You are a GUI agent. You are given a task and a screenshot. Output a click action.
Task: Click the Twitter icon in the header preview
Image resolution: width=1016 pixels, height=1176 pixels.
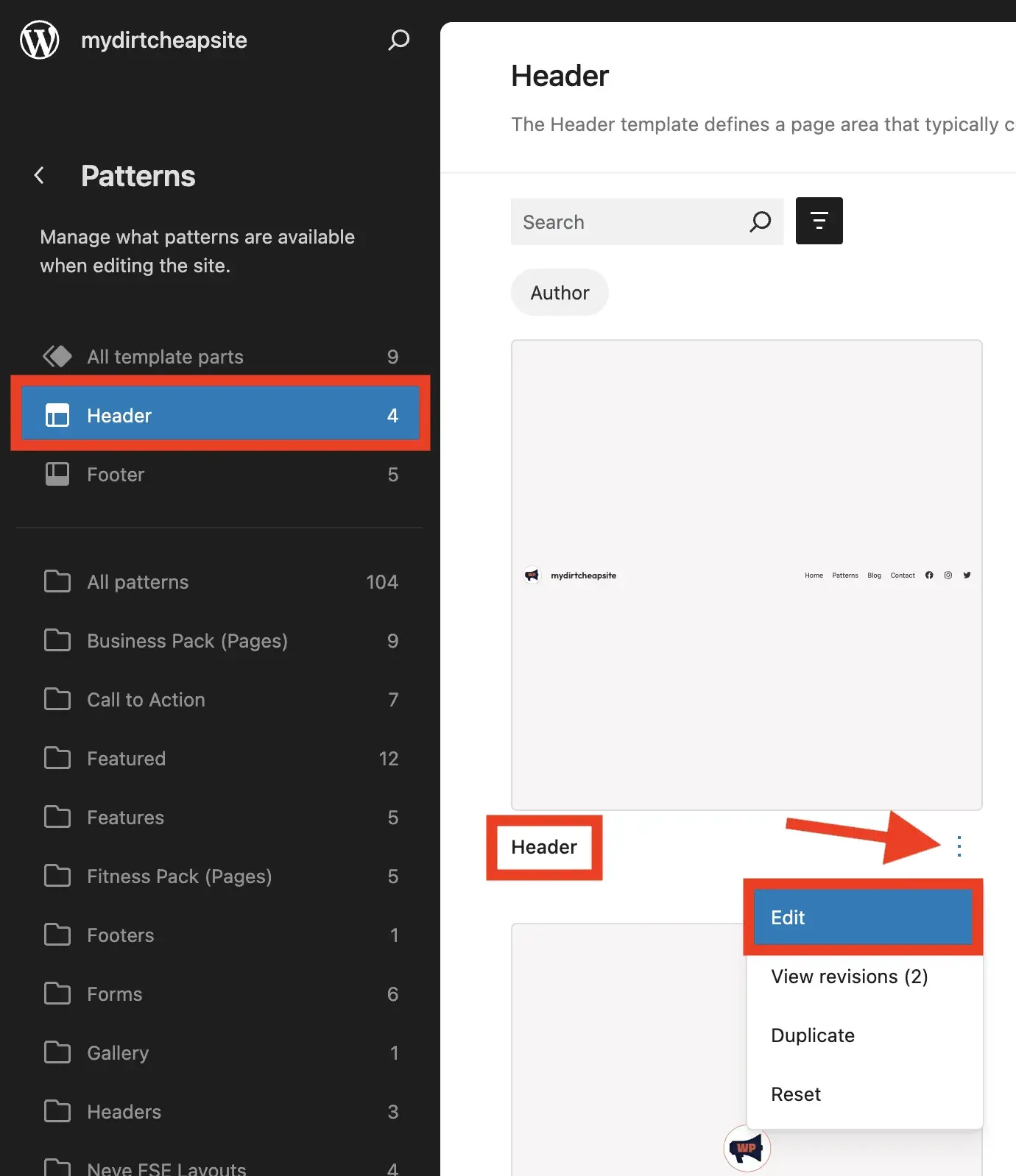point(967,575)
